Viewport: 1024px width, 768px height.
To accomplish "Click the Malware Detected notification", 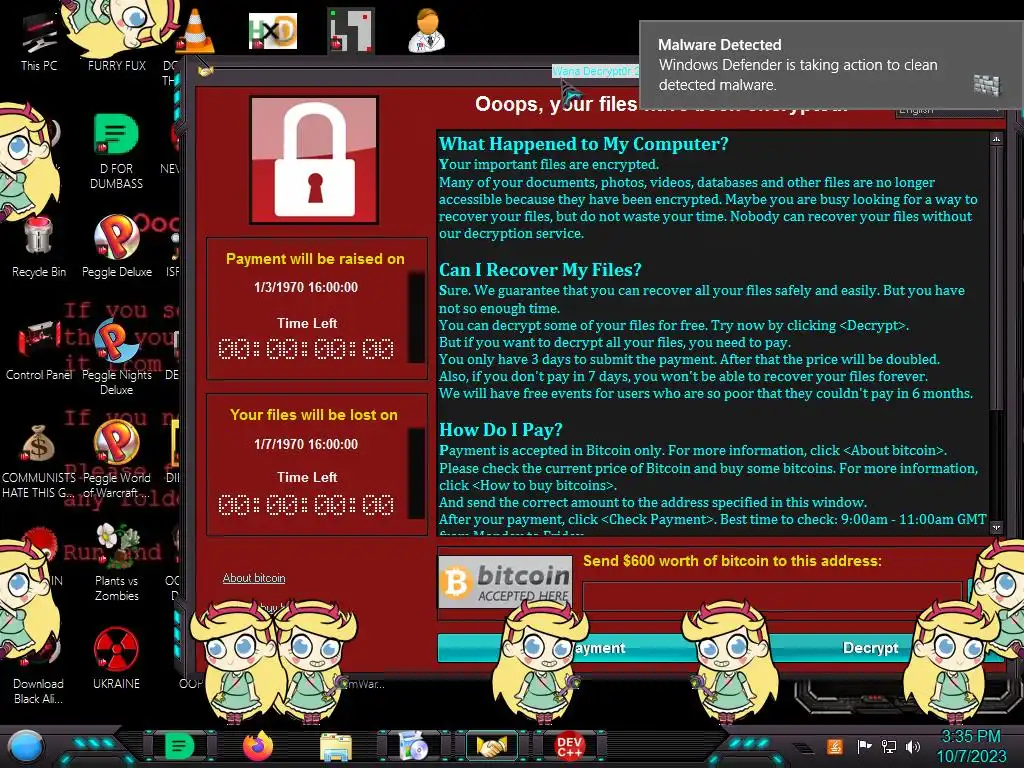I will click(831, 65).
